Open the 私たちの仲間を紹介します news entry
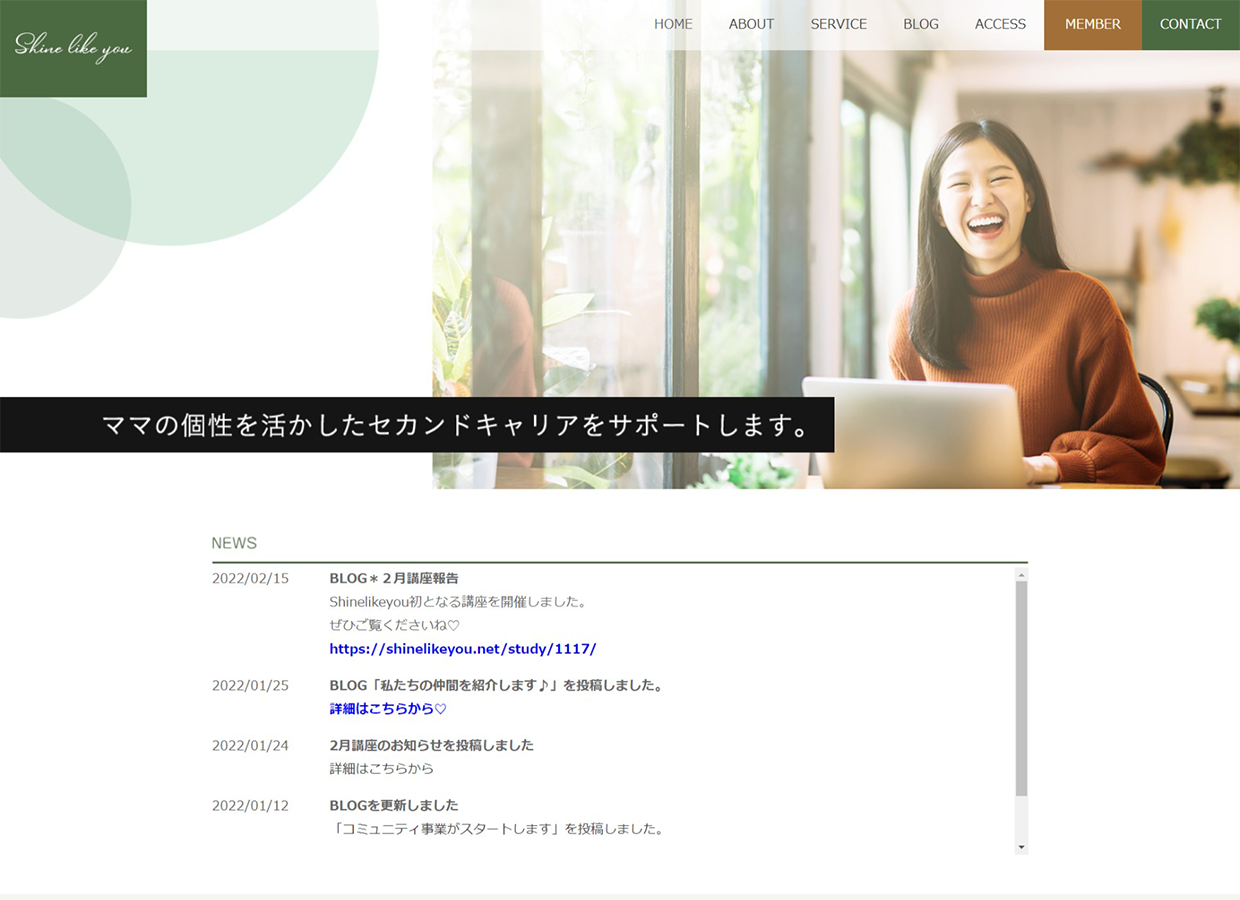The height and width of the screenshot is (900, 1240). [495, 685]
